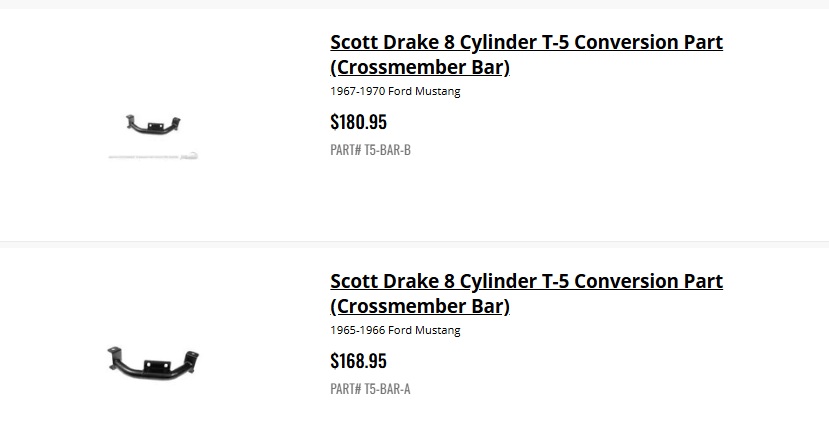Open "(Crossmember Bar)" link in the $168.95 listing
Screen dimensions: 829x438
point(420,306)
